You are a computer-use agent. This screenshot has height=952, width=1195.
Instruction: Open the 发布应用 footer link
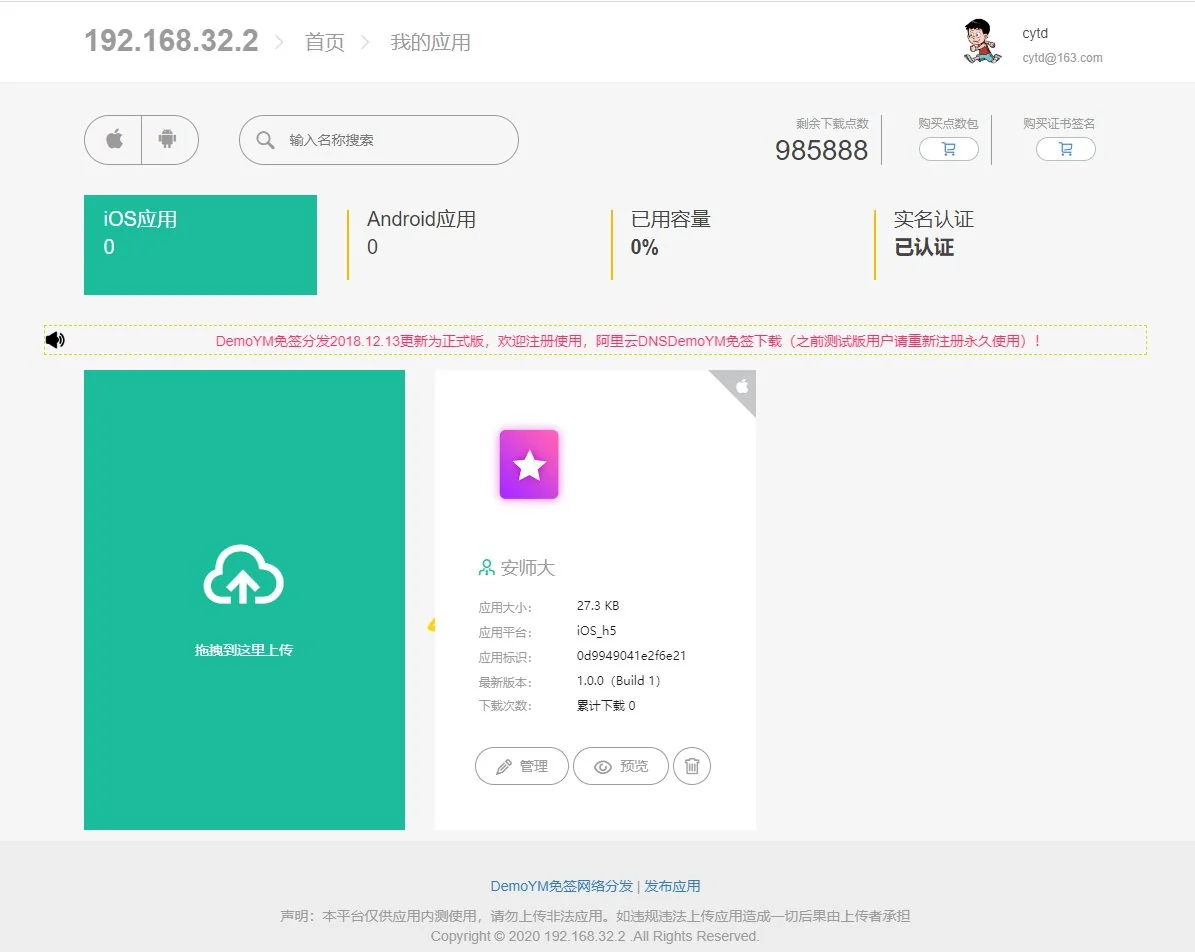[x=672, y=886]
